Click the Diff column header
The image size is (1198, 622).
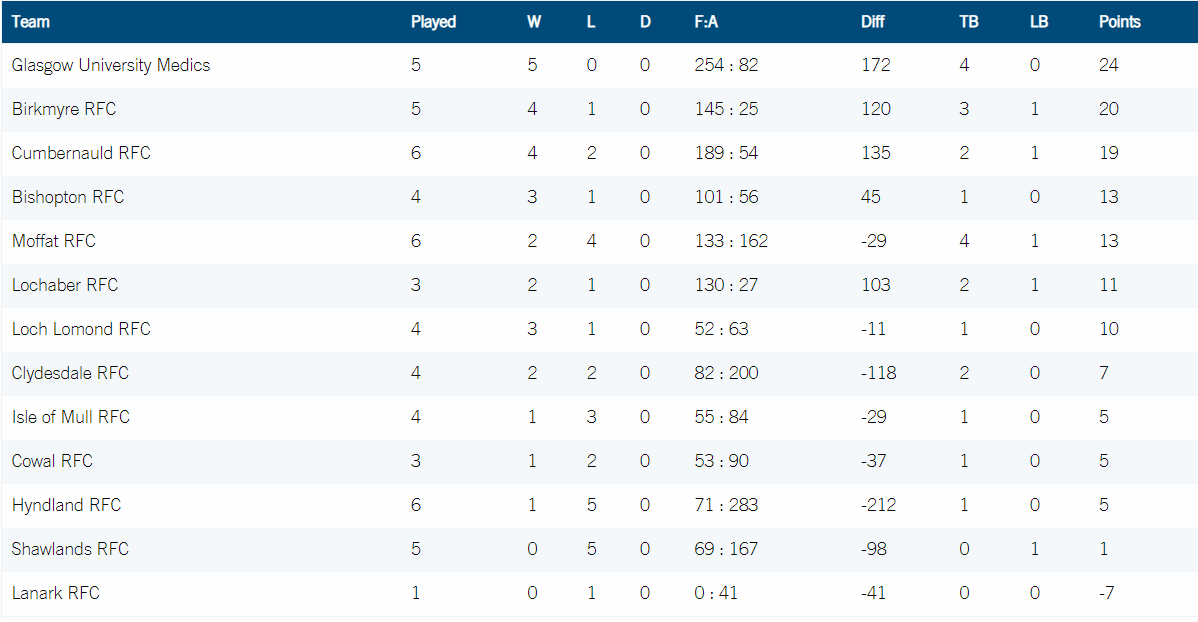(873, 22)
